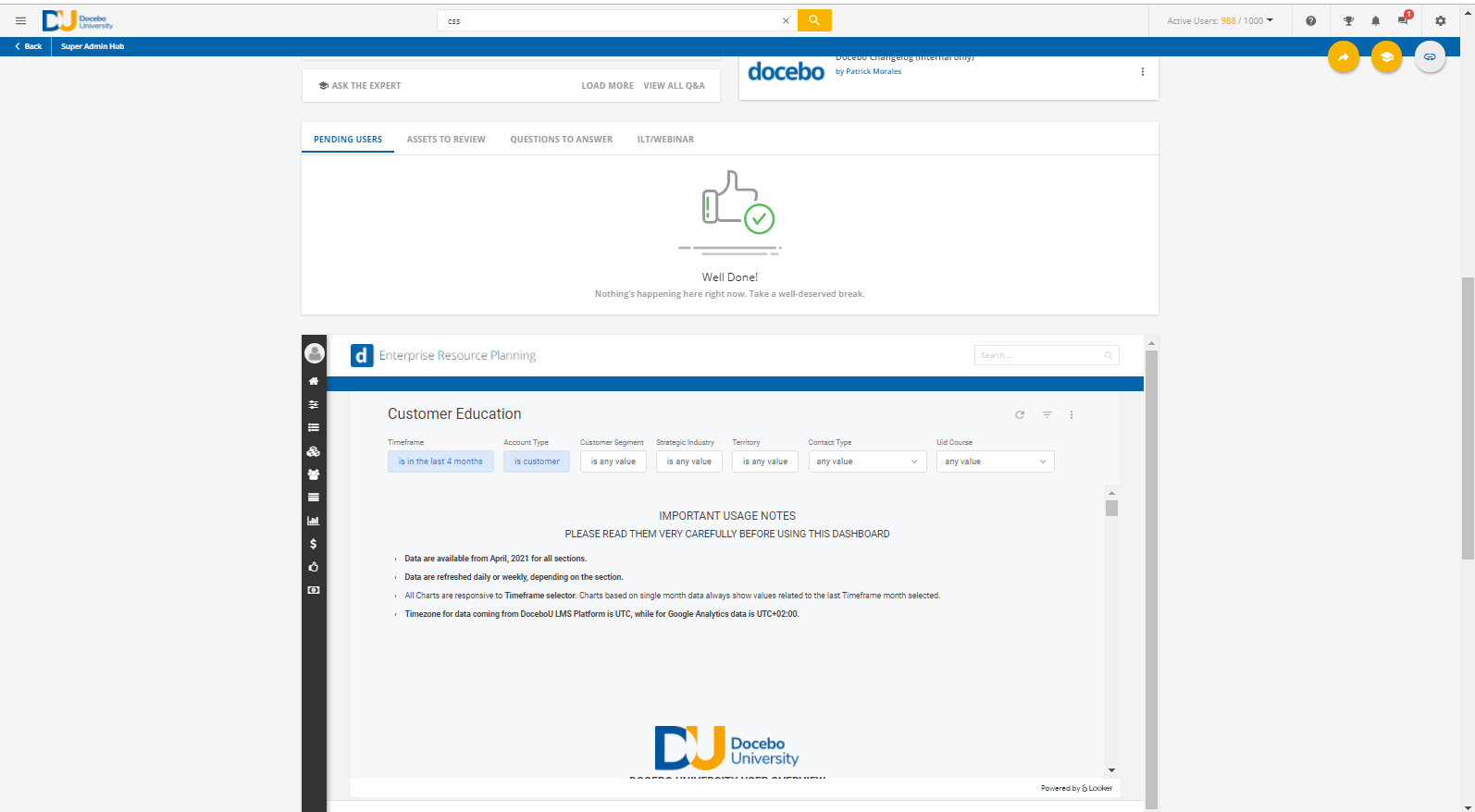Open the admin settings gear
The image size is (1475, 812).
(x=1440, y=20)
